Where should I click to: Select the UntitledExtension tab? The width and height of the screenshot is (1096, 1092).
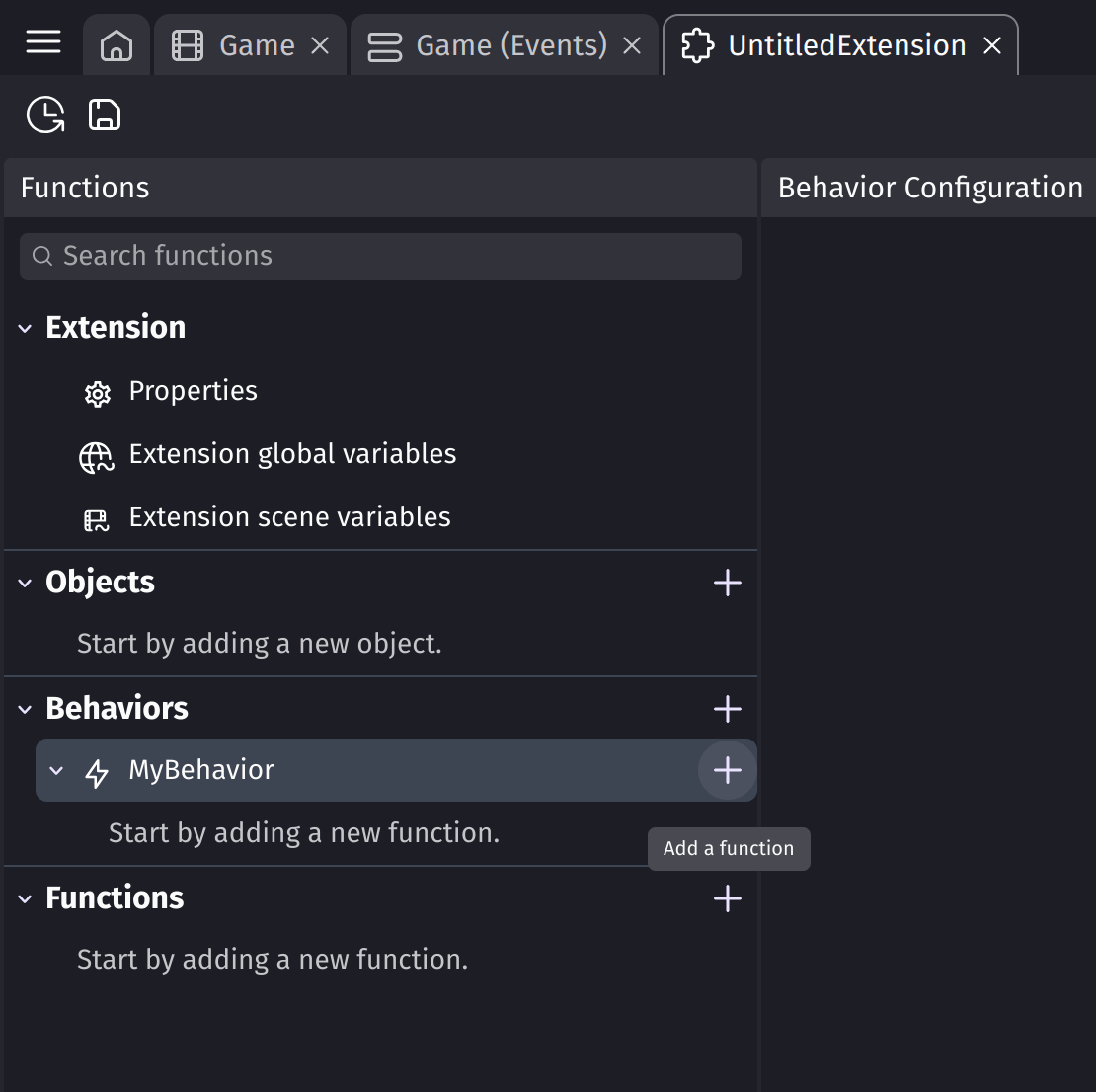840,45
